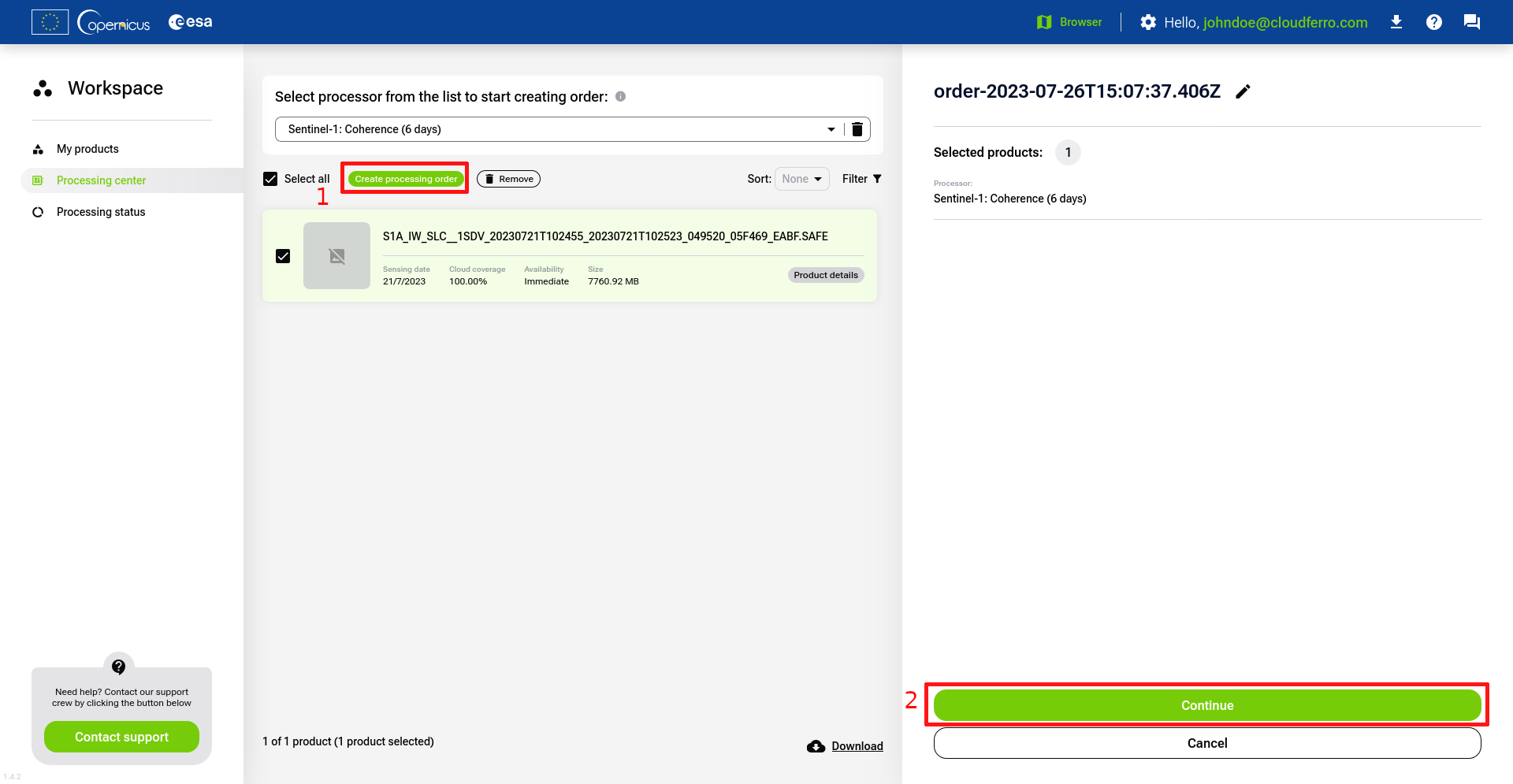Click Create processing order button
This screenshot has width=1513, height=784.
point(406,179)
